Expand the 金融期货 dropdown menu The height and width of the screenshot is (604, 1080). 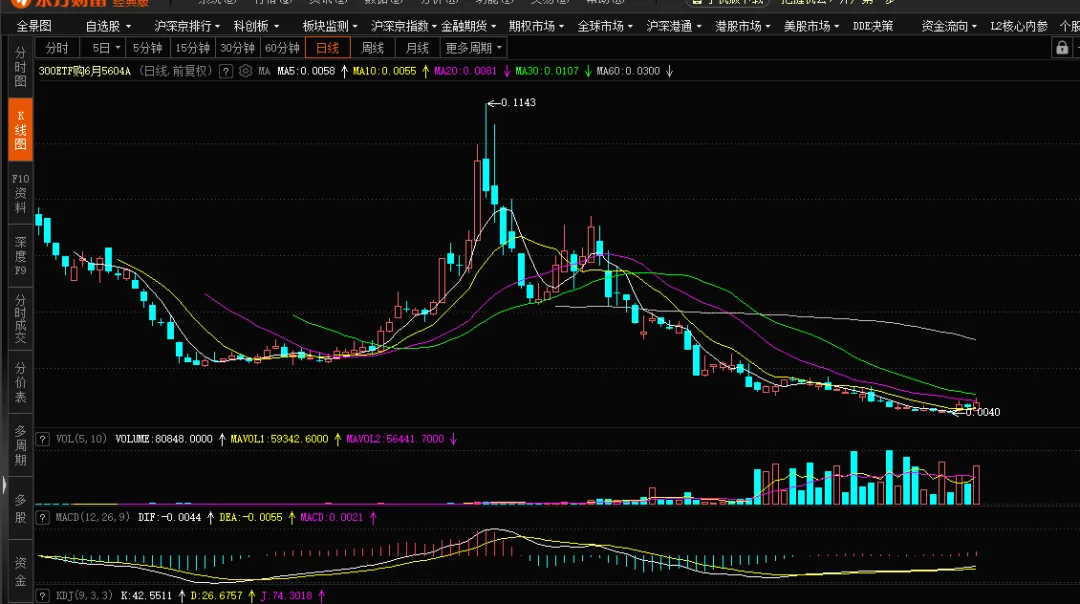468,26
